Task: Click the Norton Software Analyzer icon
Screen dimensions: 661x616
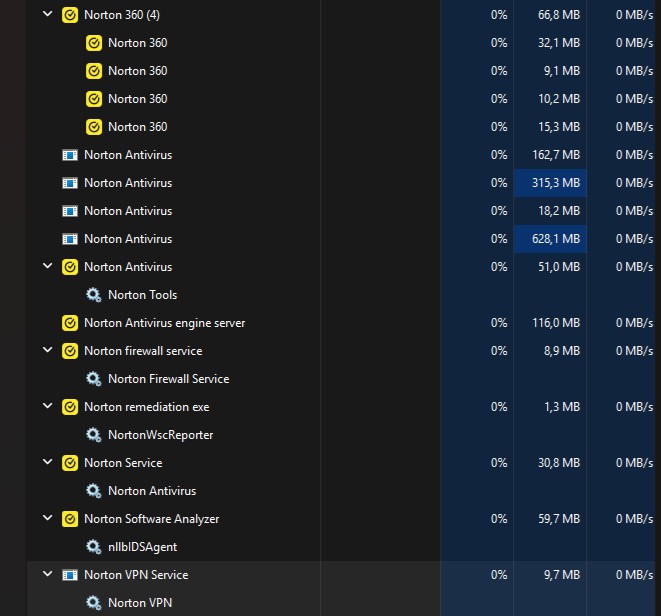Action: [70, 519]
